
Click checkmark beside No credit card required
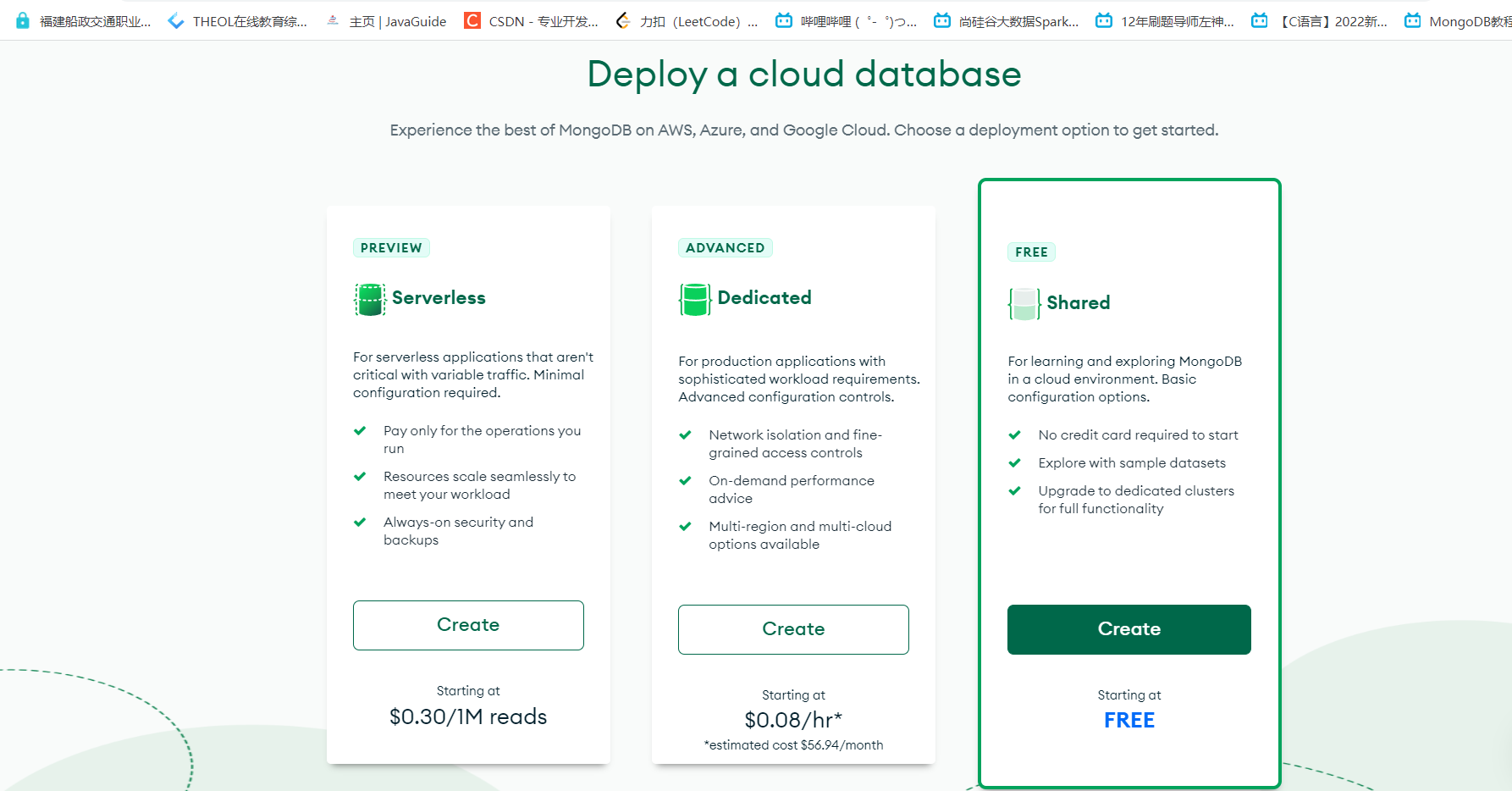(x=1014, y=434)
